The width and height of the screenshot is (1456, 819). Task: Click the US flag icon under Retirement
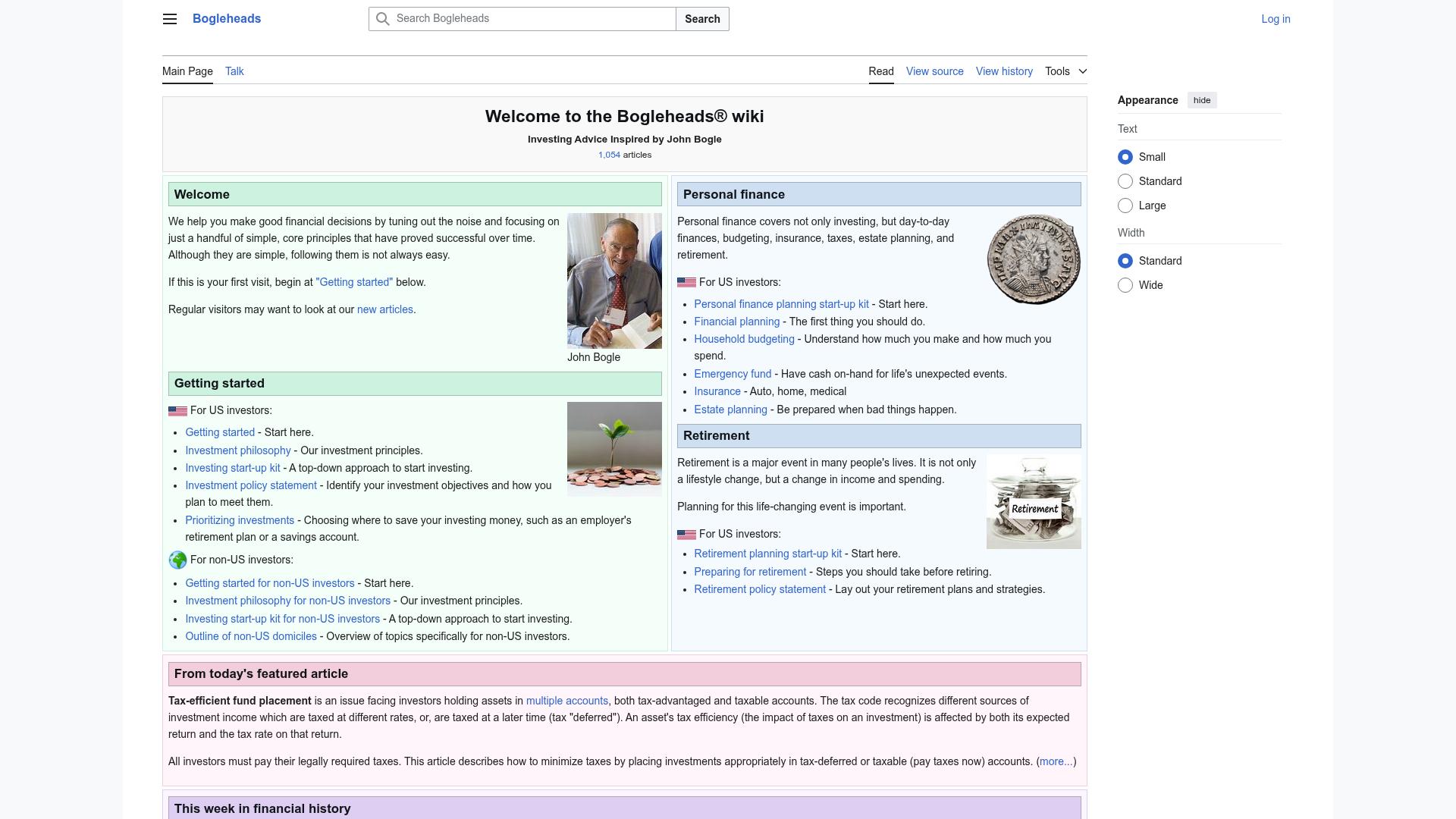tap(686, 535)
